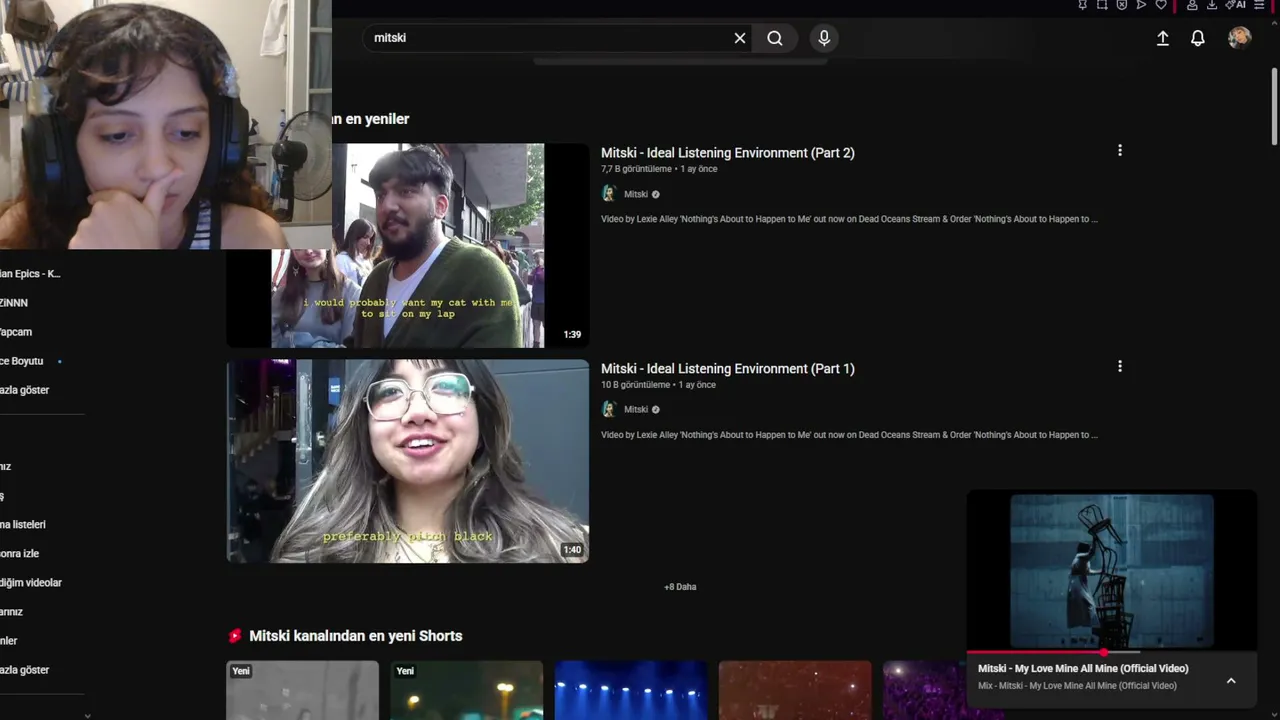Open the Ideal Listening Environment (Part 1) title
Viewport: 1280px width, 720px height.
728,369
